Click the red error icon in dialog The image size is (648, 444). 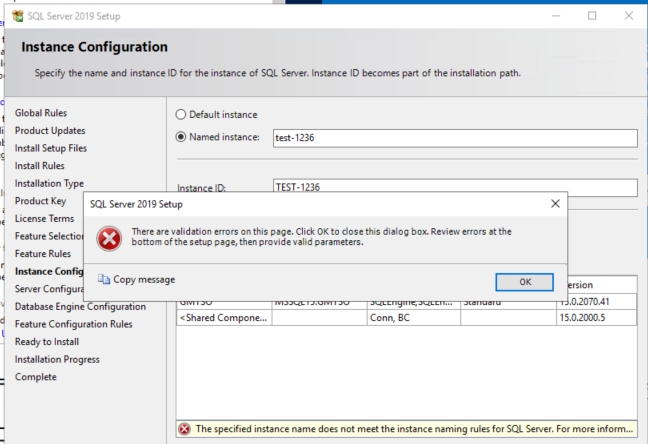[108, 238]
